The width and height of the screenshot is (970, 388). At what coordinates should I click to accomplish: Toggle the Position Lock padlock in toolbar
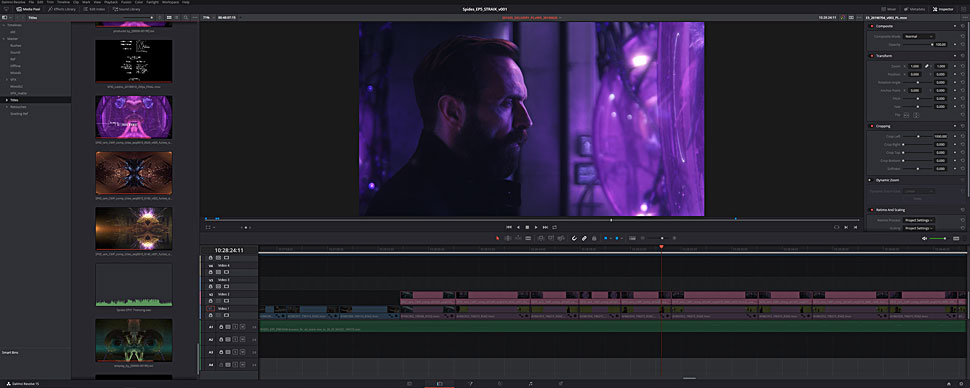(594, 238)
